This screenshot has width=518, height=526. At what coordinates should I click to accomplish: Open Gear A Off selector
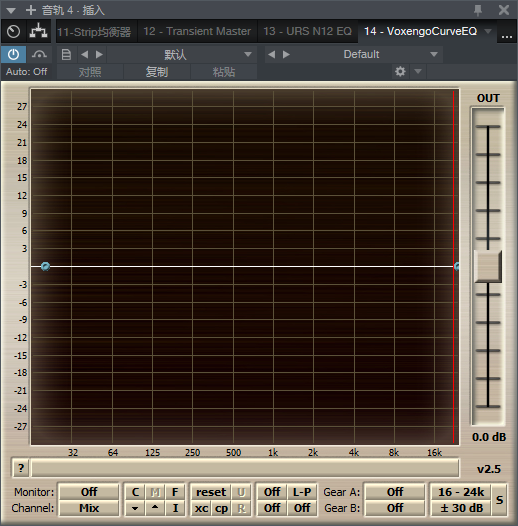coord(395,492)
